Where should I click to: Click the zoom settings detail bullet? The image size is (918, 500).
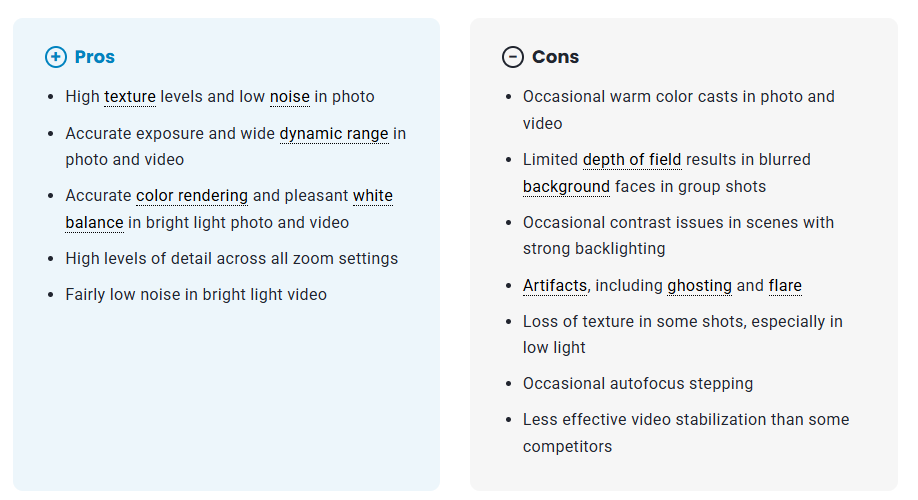232,259
